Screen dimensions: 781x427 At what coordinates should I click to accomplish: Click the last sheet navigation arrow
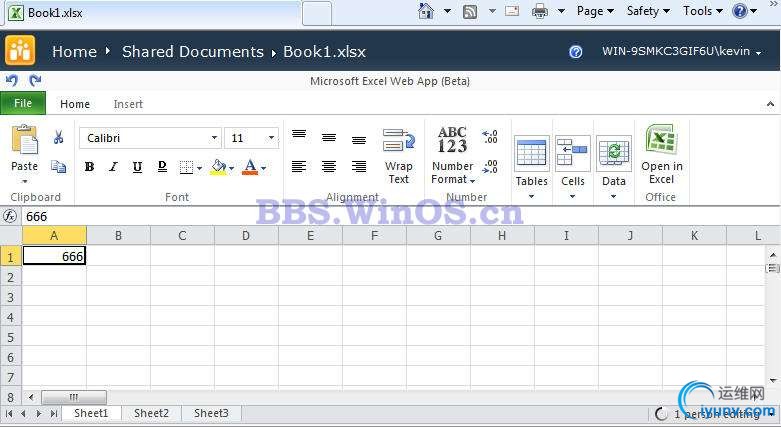click(x=53, y=414)
